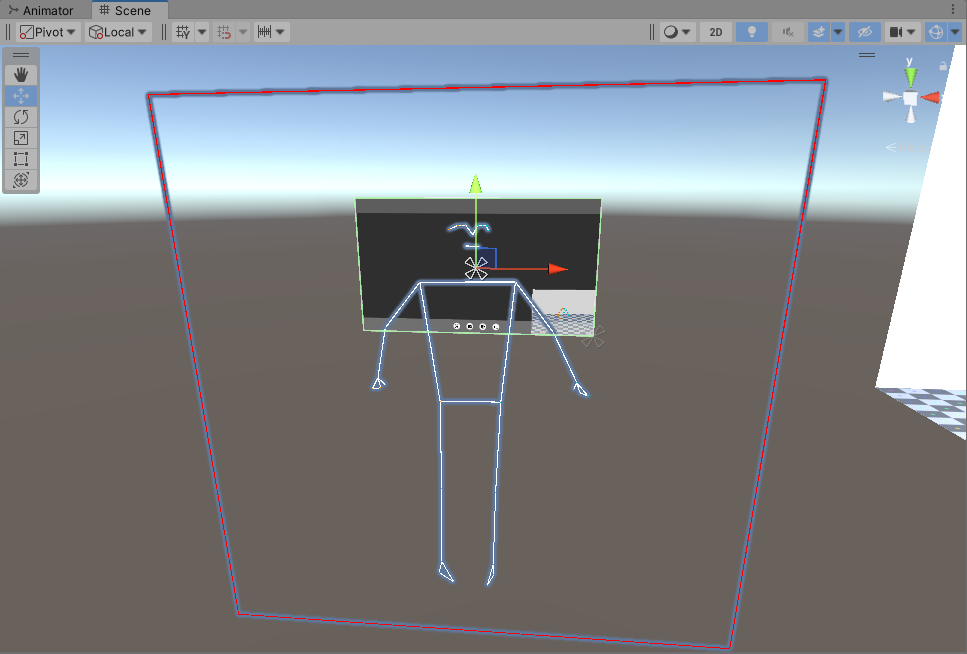
Task: Select the Rotate tool
Action: pos(21,117)
